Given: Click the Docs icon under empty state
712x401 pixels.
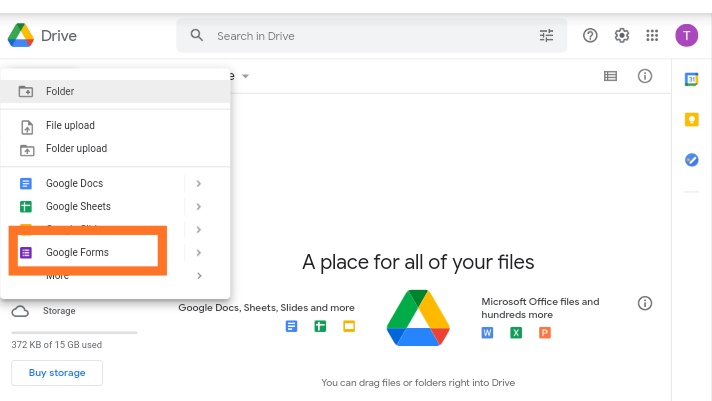Looking at the screenshot, I should 292,326.
